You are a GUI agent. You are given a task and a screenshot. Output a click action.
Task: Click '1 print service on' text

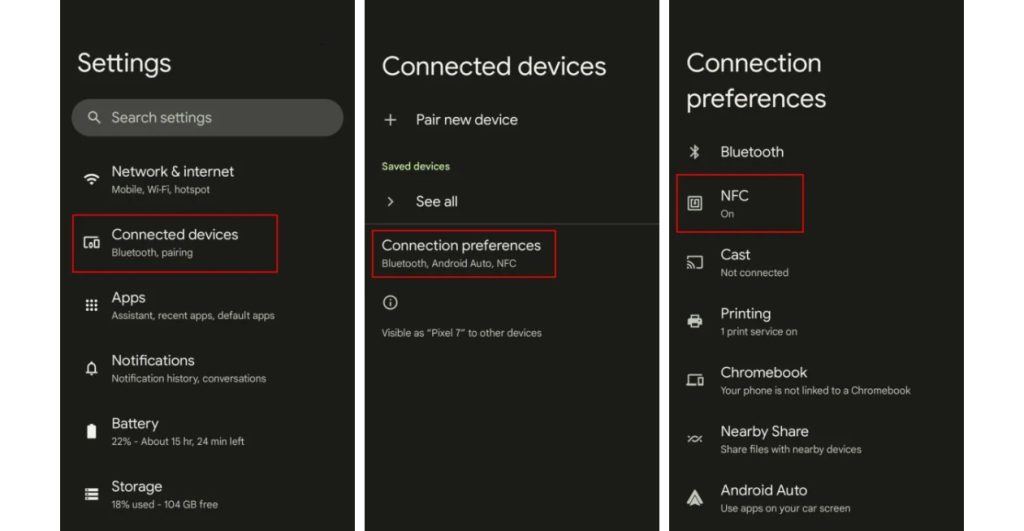759,332
